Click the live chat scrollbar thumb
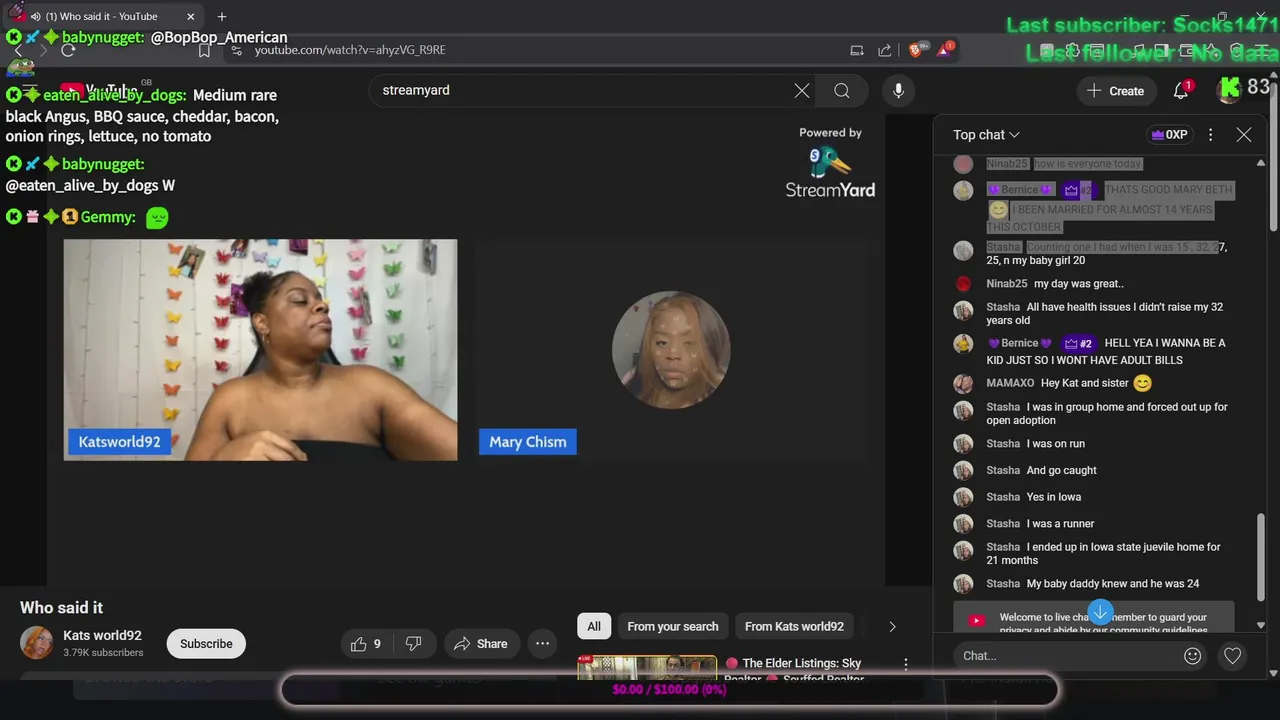Screen dimensions: 1280x720 (1261, 558)
